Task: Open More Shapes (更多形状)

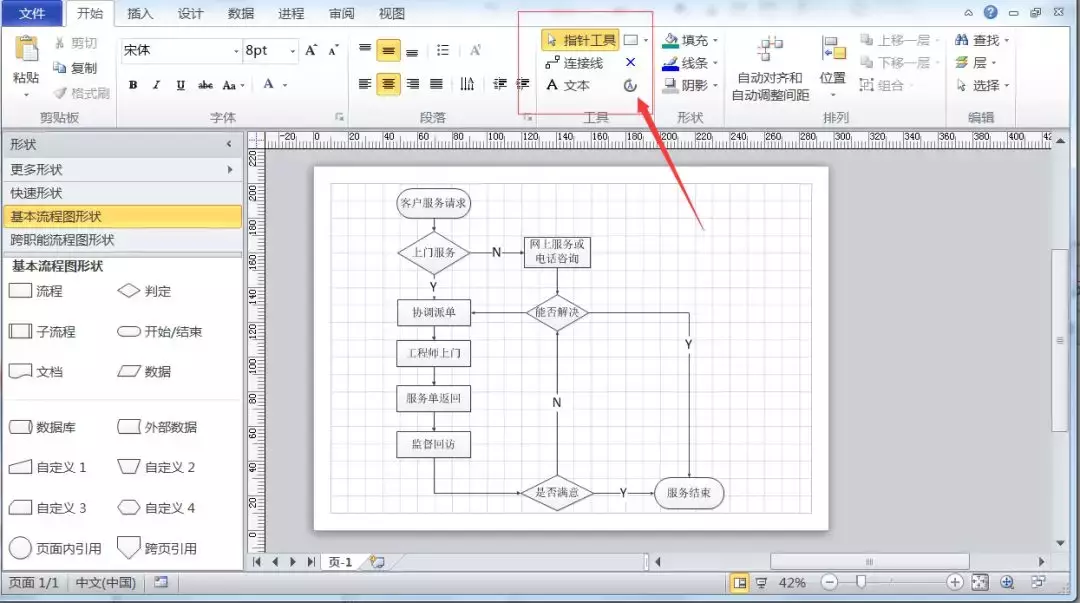Action: 123,169
